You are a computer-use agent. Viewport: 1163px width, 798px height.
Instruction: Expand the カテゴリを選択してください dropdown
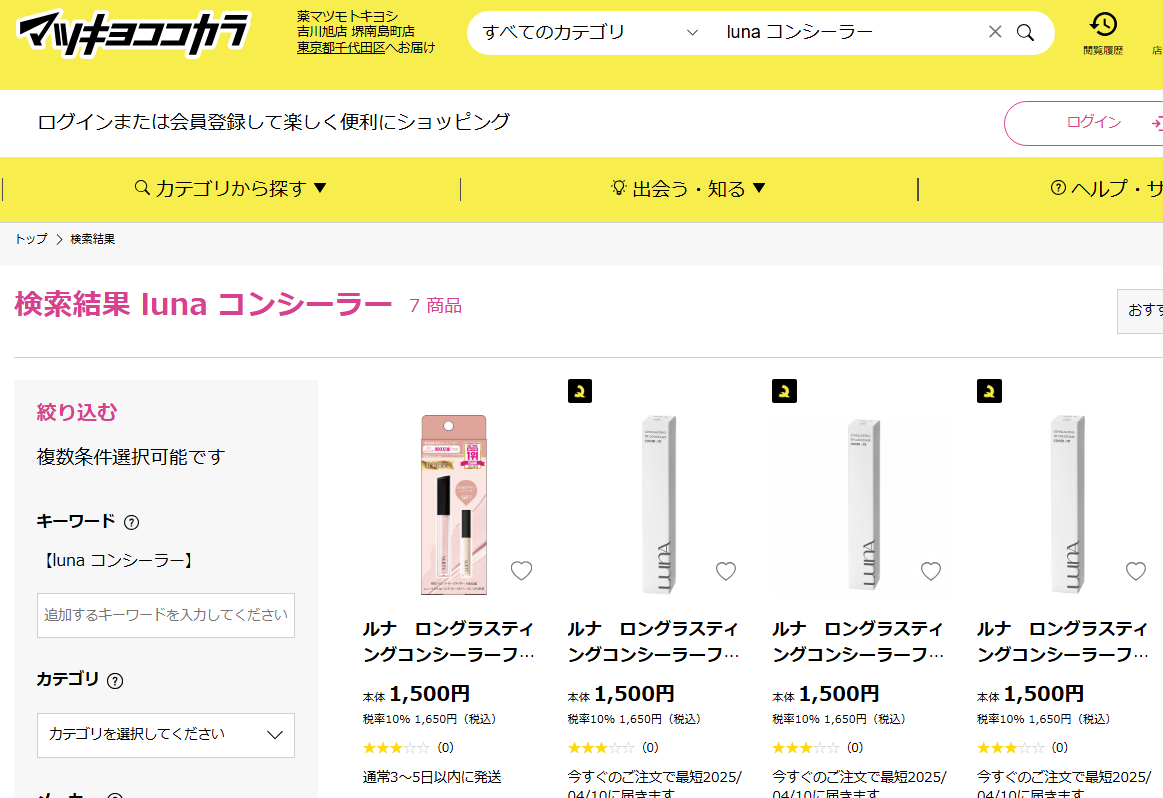pos(166,735)
